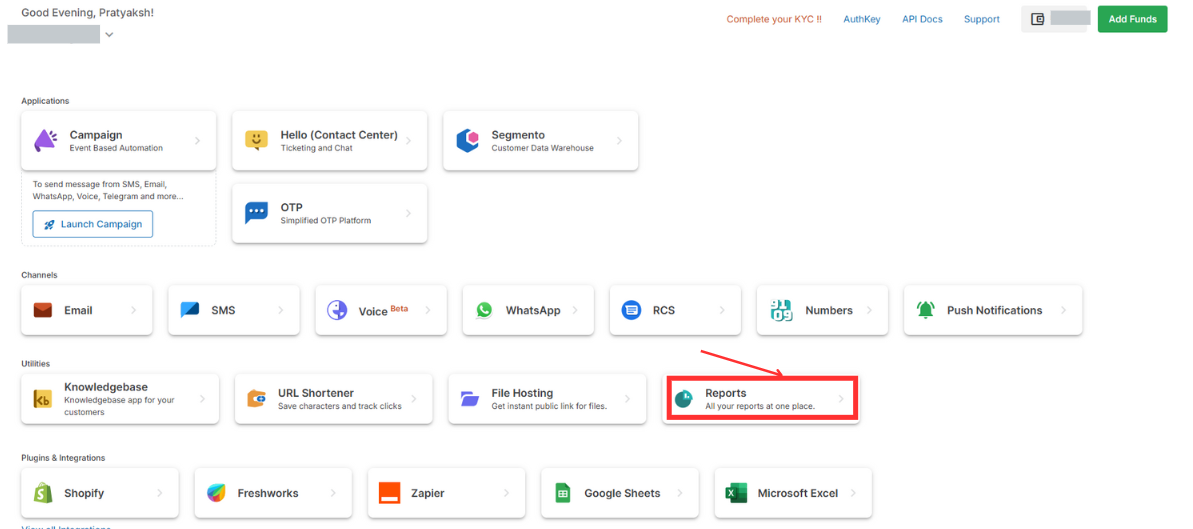Expand the account name dropdown chevron
Viewport: 1193px width, 529px height.
coord(110,34)
